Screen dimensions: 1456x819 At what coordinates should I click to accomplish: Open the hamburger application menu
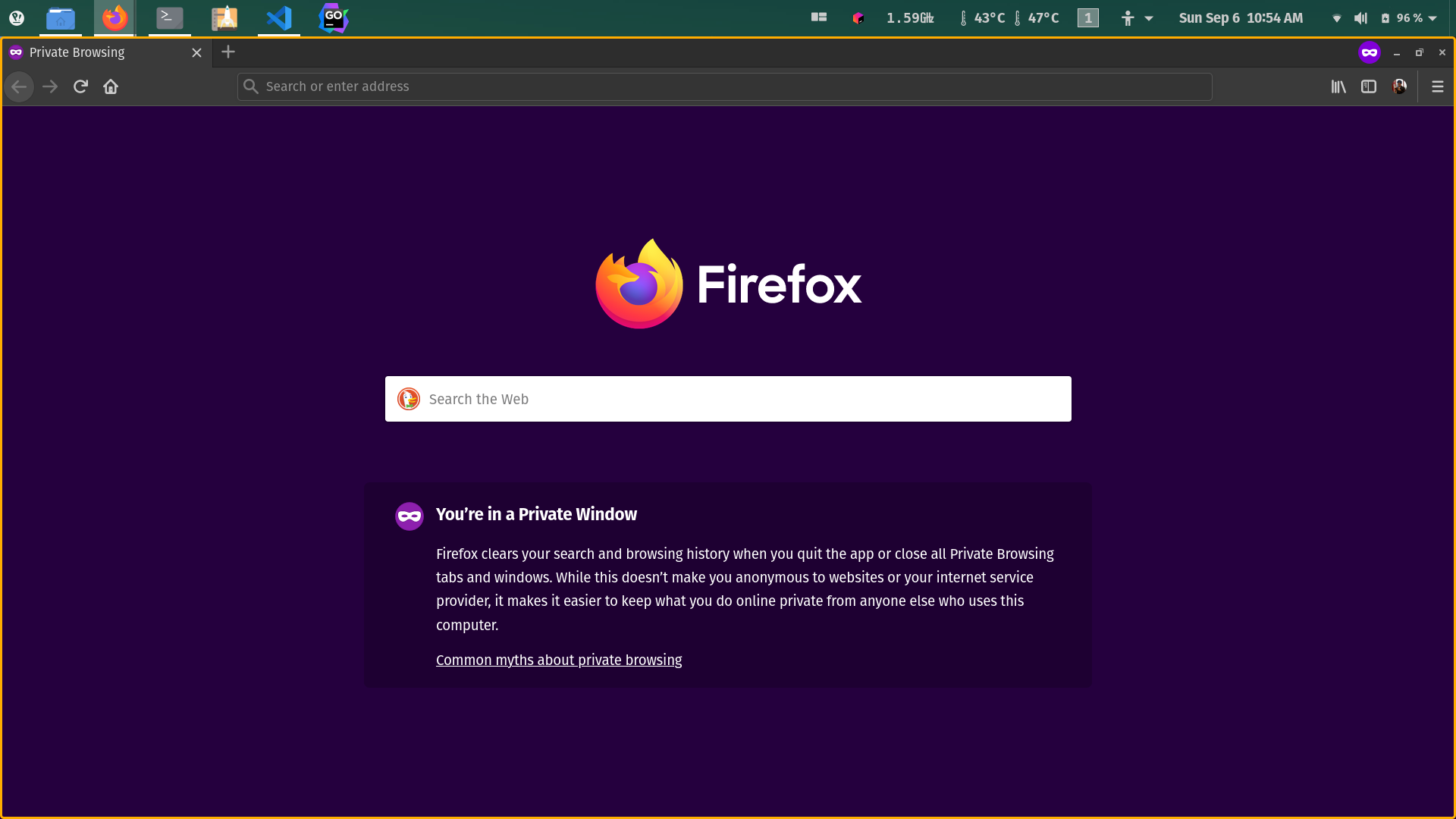(x=1437, y=86)
